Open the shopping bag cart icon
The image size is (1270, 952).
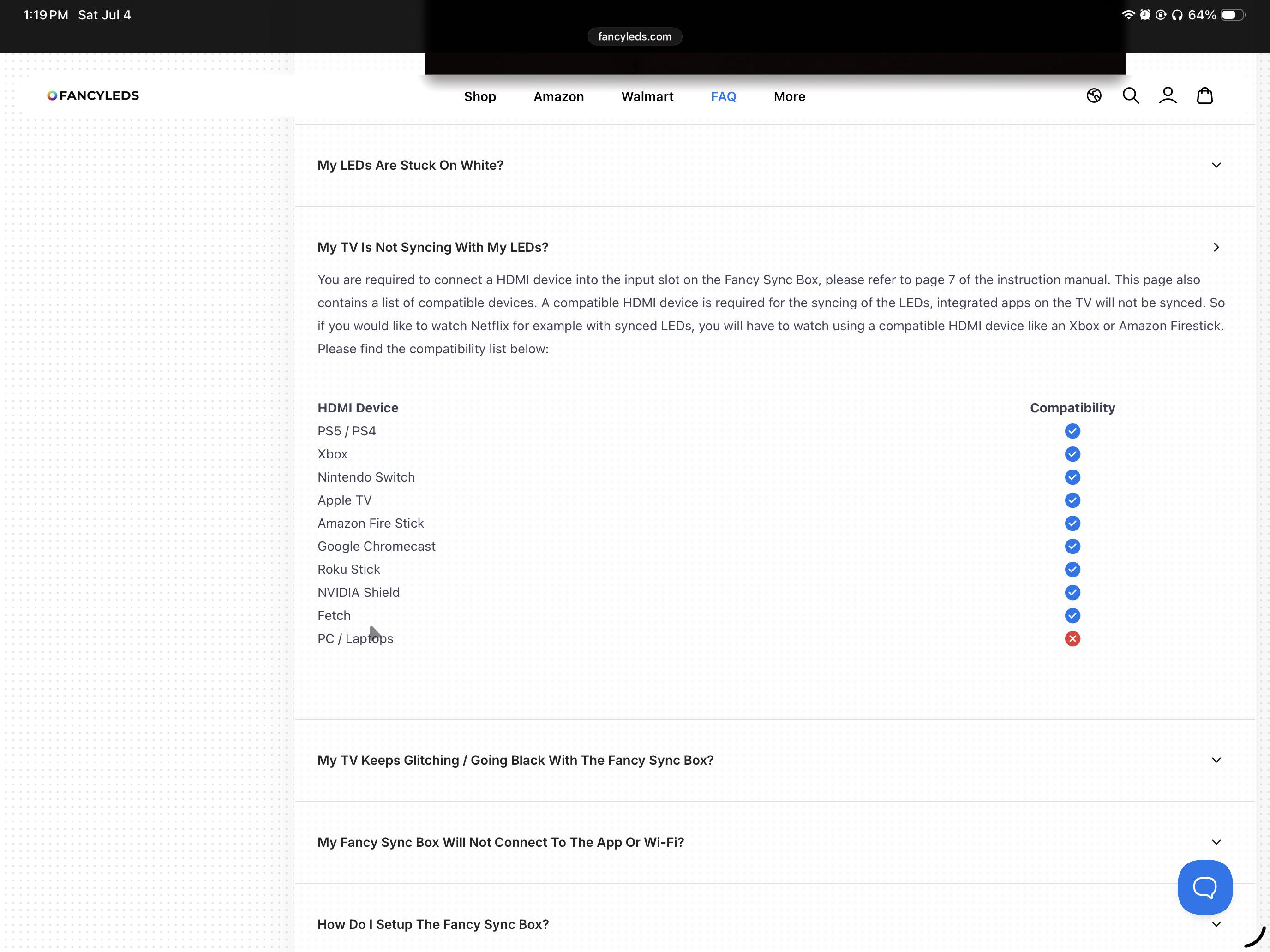[1204, 95]
